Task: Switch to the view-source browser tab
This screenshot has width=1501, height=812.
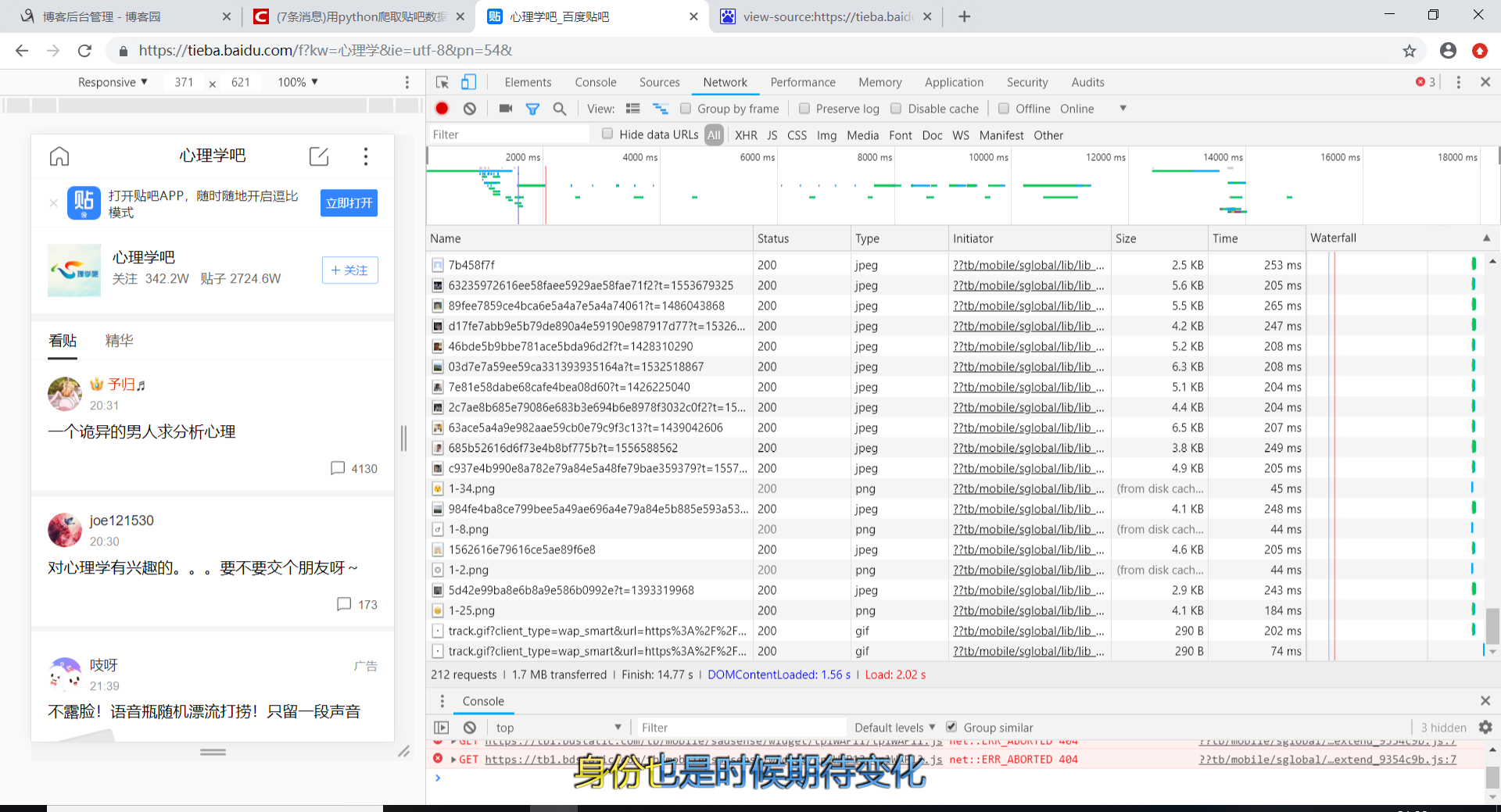Action: [x=826, y=16]
